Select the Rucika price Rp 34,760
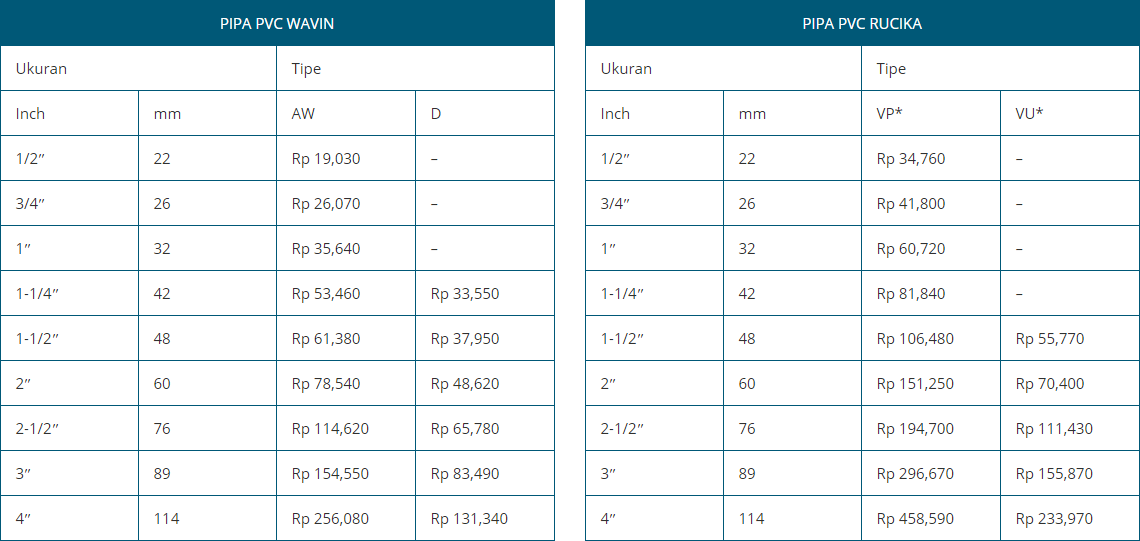1140x541 pixels. click(911, 159)
